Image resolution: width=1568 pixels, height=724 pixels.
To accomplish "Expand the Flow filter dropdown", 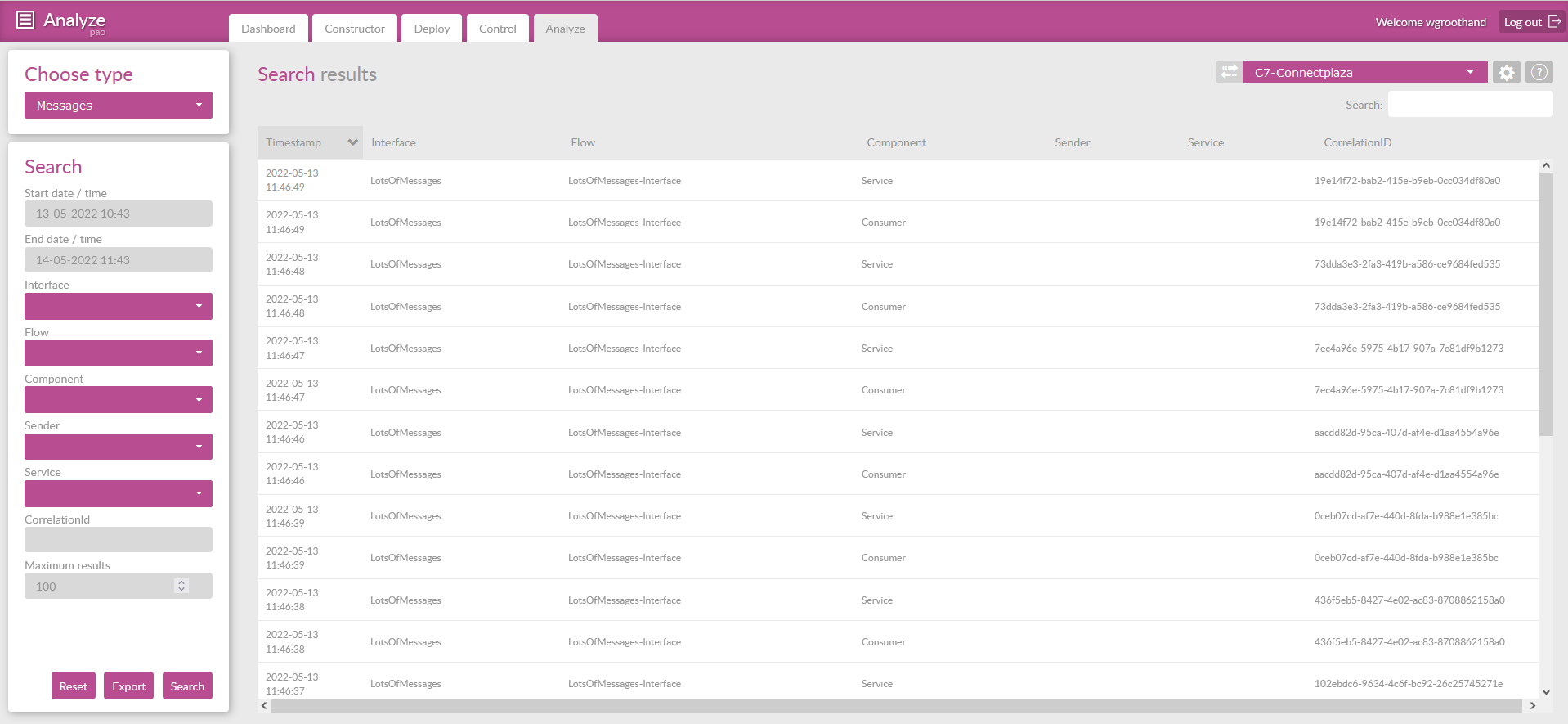I will pyautogui.click(x=119, y=353).
